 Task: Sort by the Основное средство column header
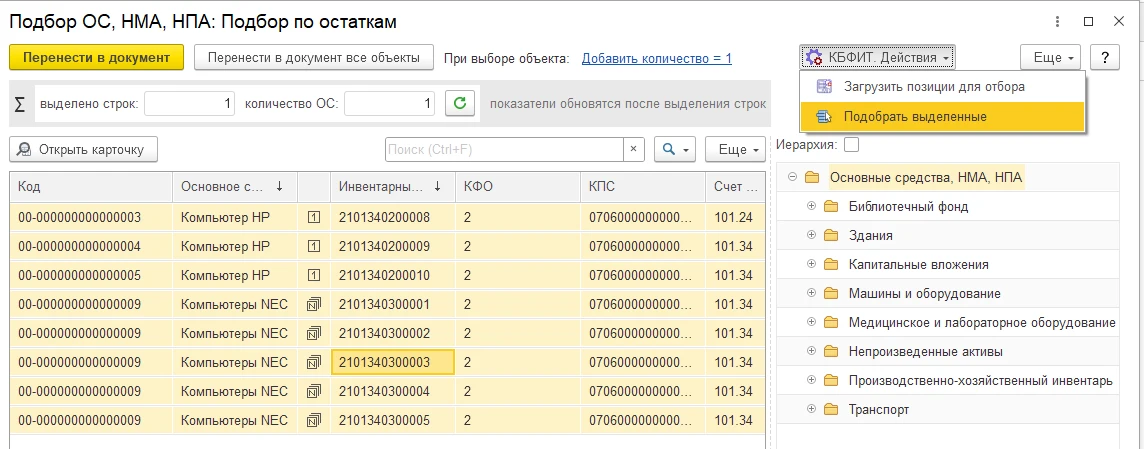[x=235, y=187]
